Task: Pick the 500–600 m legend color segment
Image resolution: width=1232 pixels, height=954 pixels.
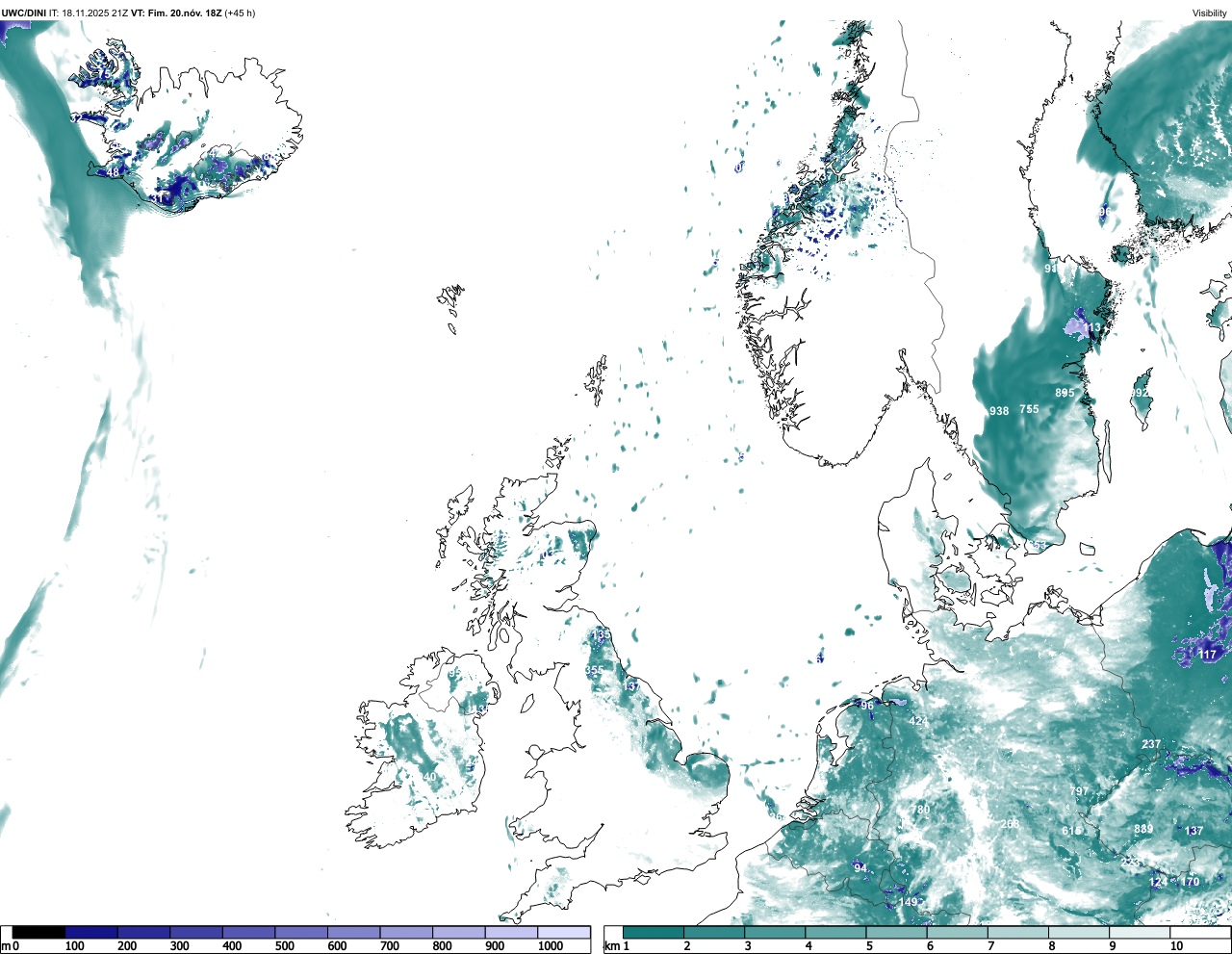Action: click(301, 932)
